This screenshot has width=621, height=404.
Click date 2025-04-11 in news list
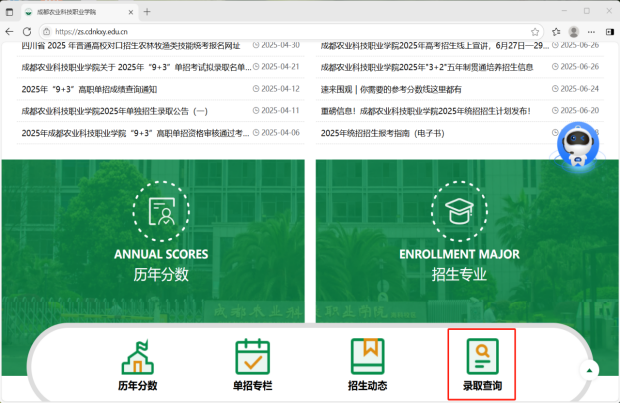(x=280, y=111)
